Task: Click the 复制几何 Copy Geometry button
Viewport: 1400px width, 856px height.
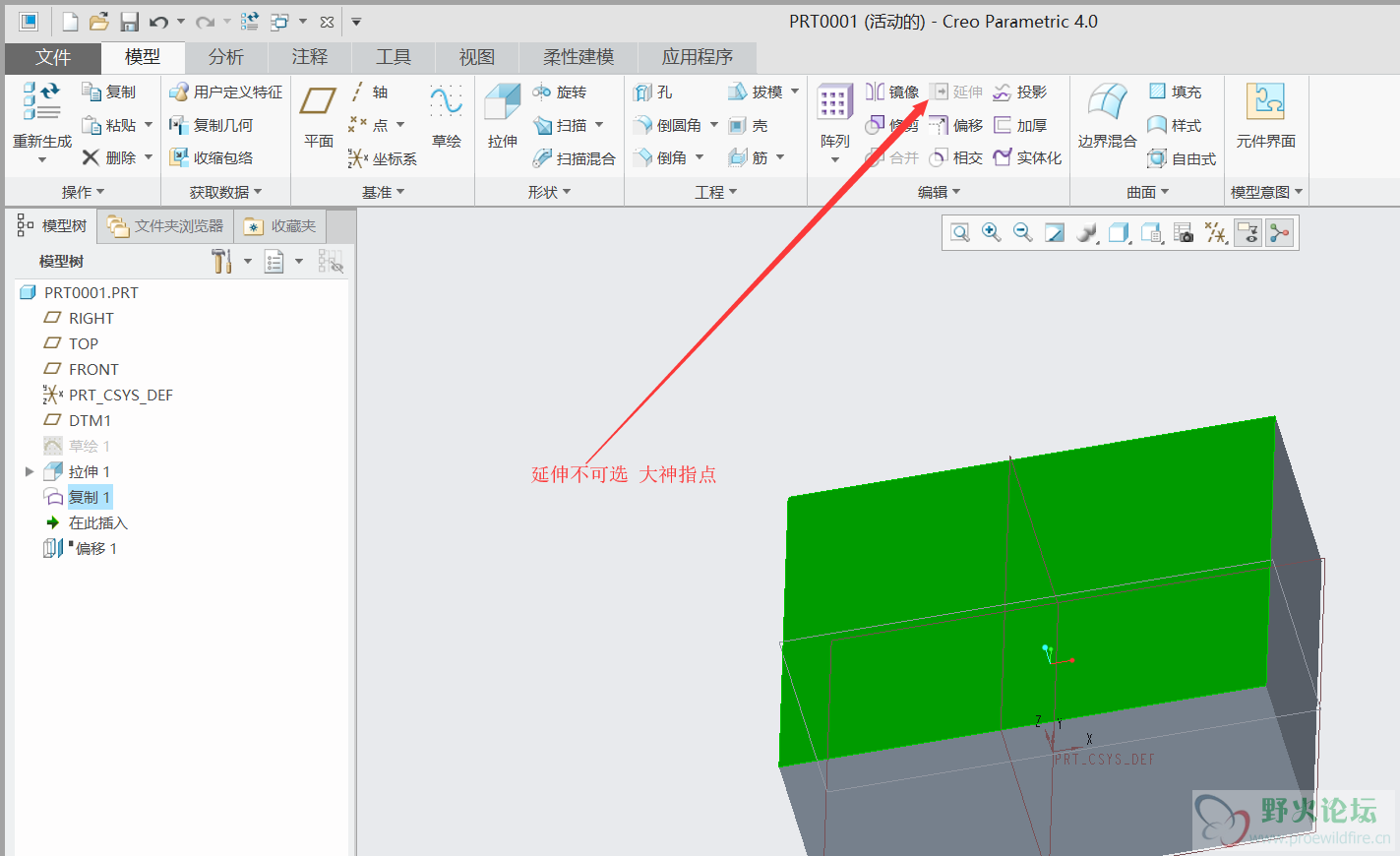Action: 211,125
